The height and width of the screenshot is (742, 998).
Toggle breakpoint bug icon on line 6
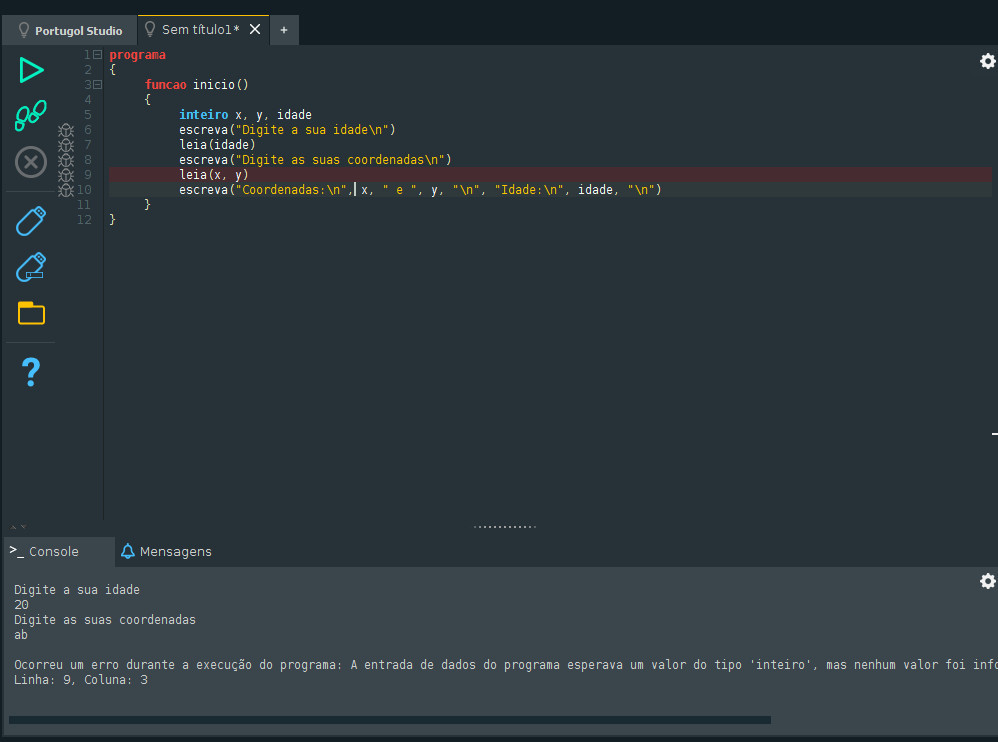pyautogui.click(x=66, y=130)
